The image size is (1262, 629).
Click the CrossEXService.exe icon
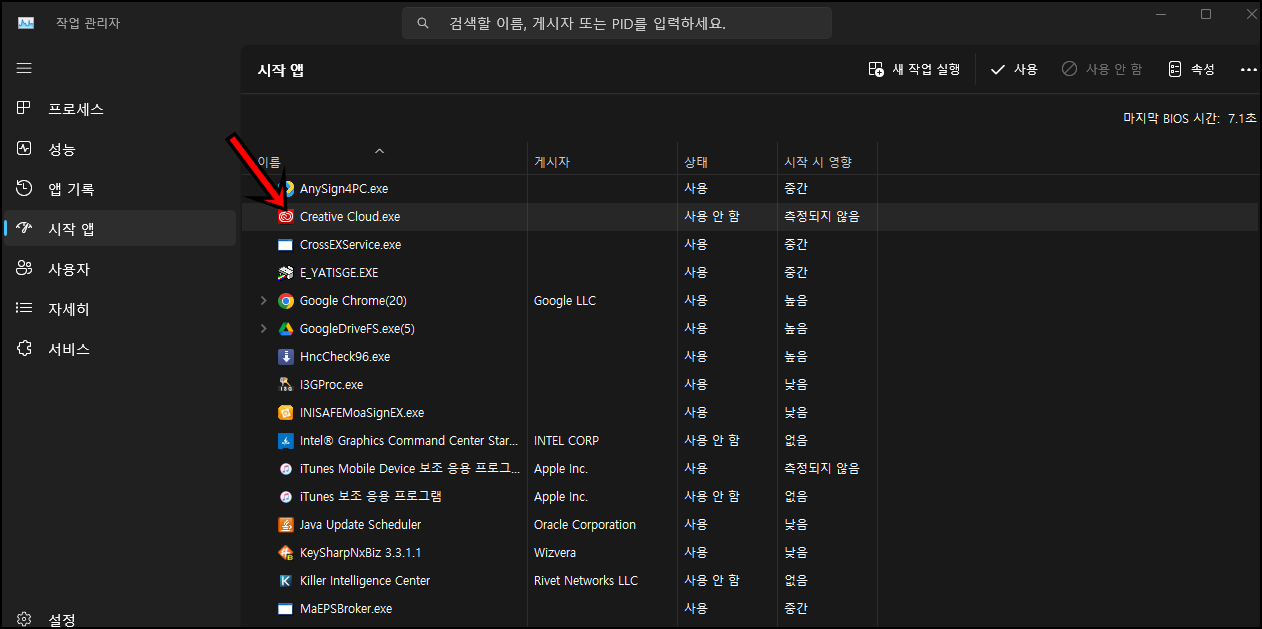285,244
